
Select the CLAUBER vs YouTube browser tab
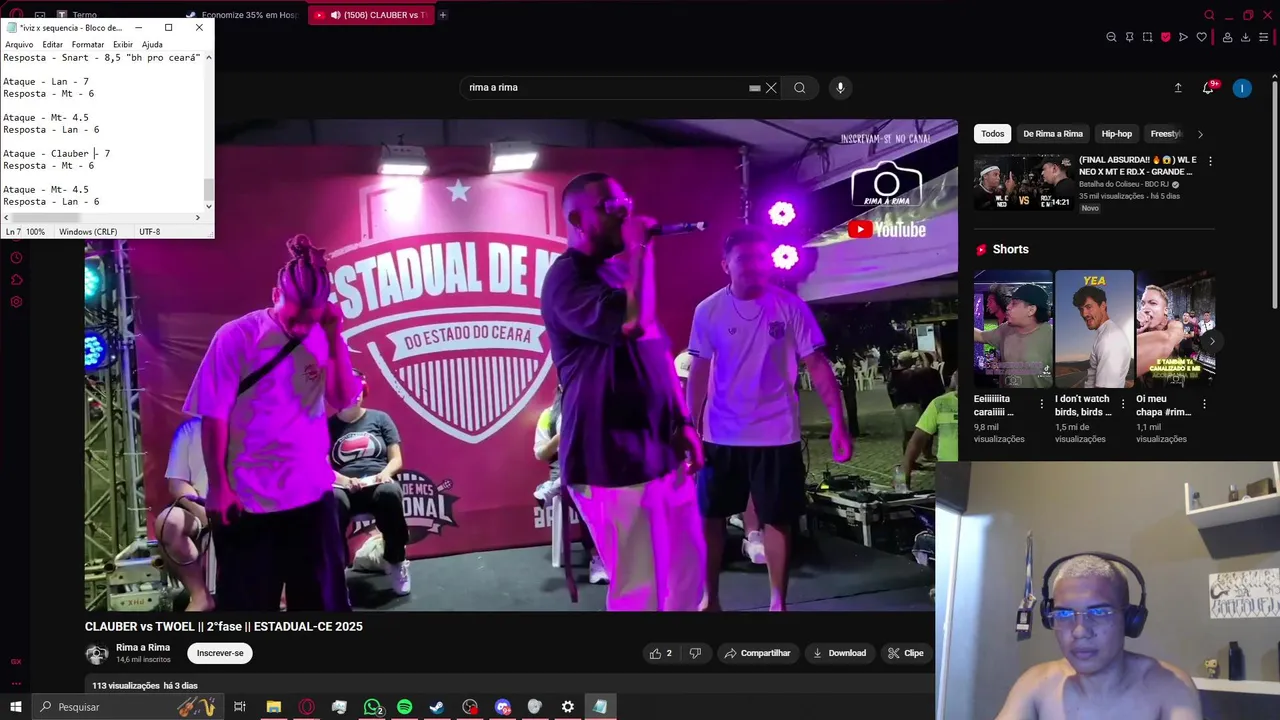click(370, 15)
